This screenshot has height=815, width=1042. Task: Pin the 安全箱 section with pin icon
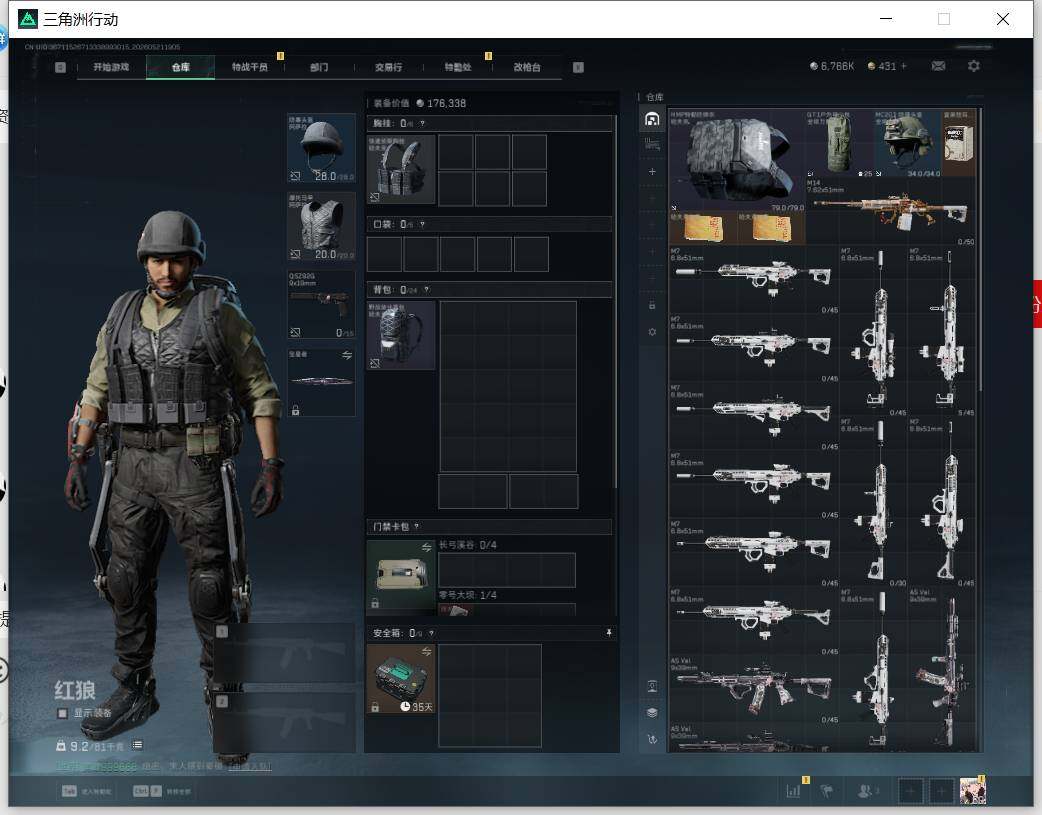click(608, 633)
